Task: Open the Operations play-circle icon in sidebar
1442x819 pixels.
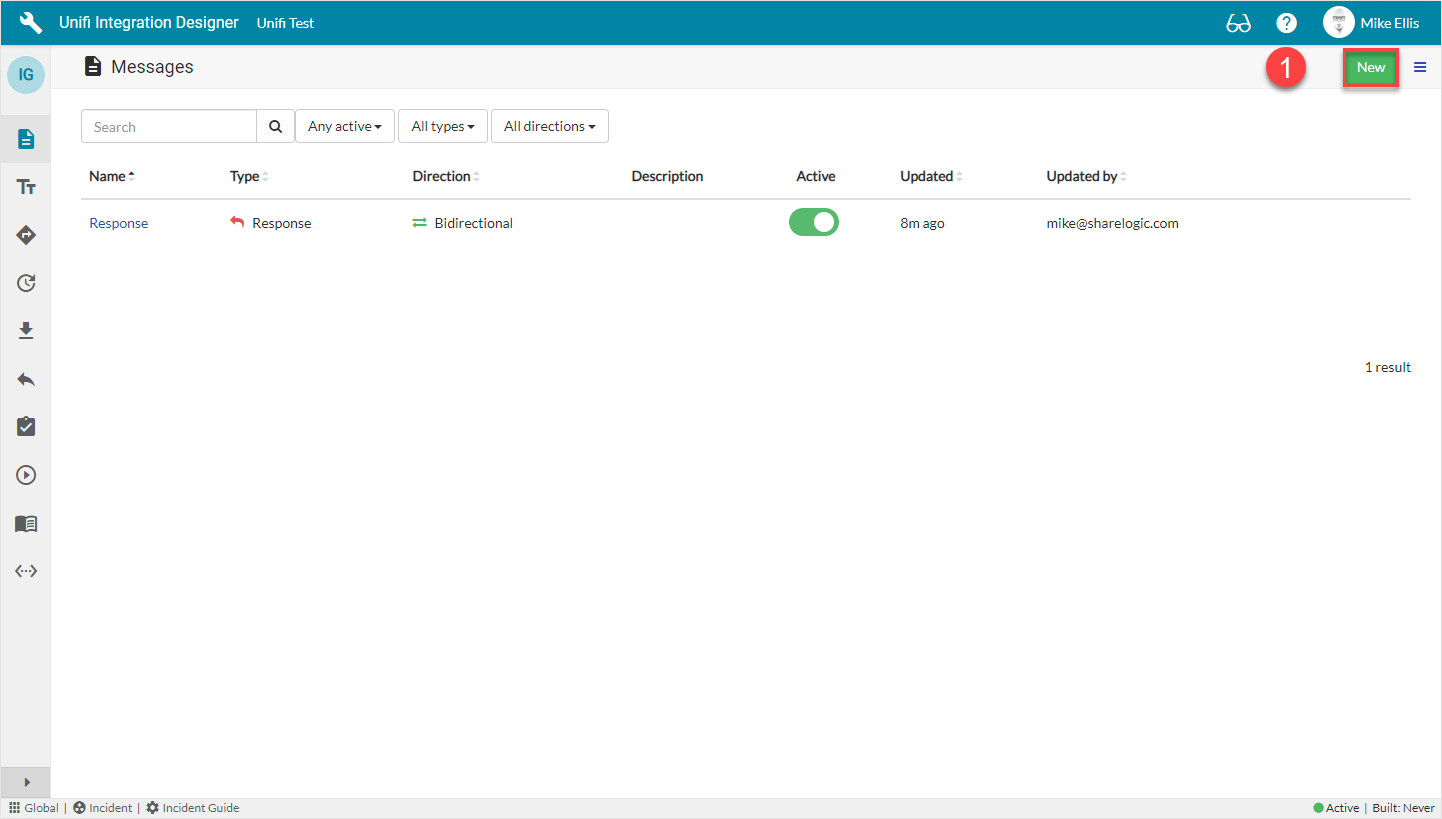Action: point(25,474)
